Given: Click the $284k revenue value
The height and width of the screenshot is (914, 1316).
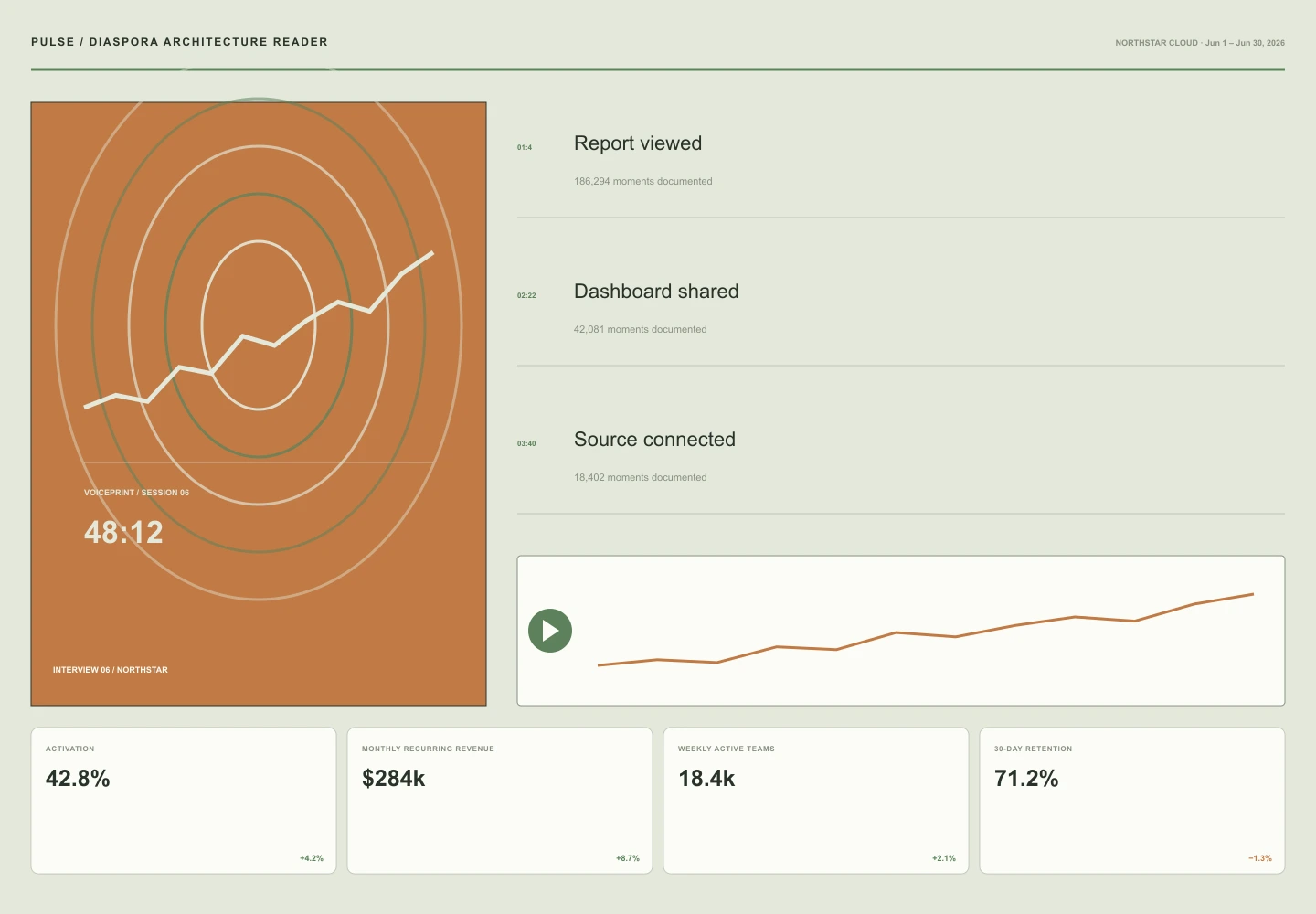Looking at the screenshot, I should click(394, 779).
